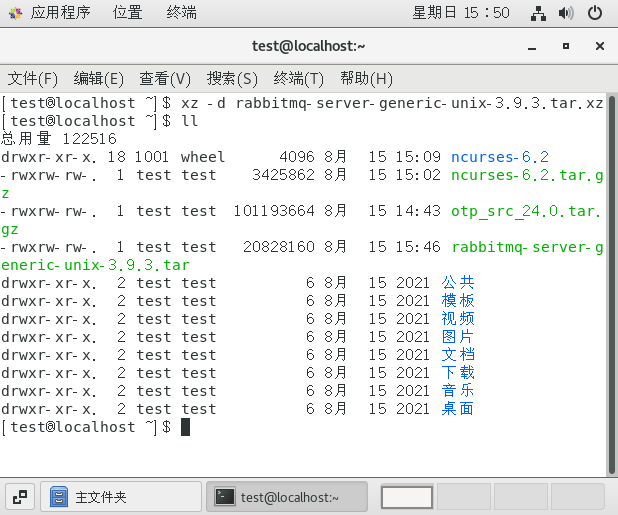The width and height of the screenshot is (618, 515).
Task: Click the file size 20828160
Action: coord(279,247)
